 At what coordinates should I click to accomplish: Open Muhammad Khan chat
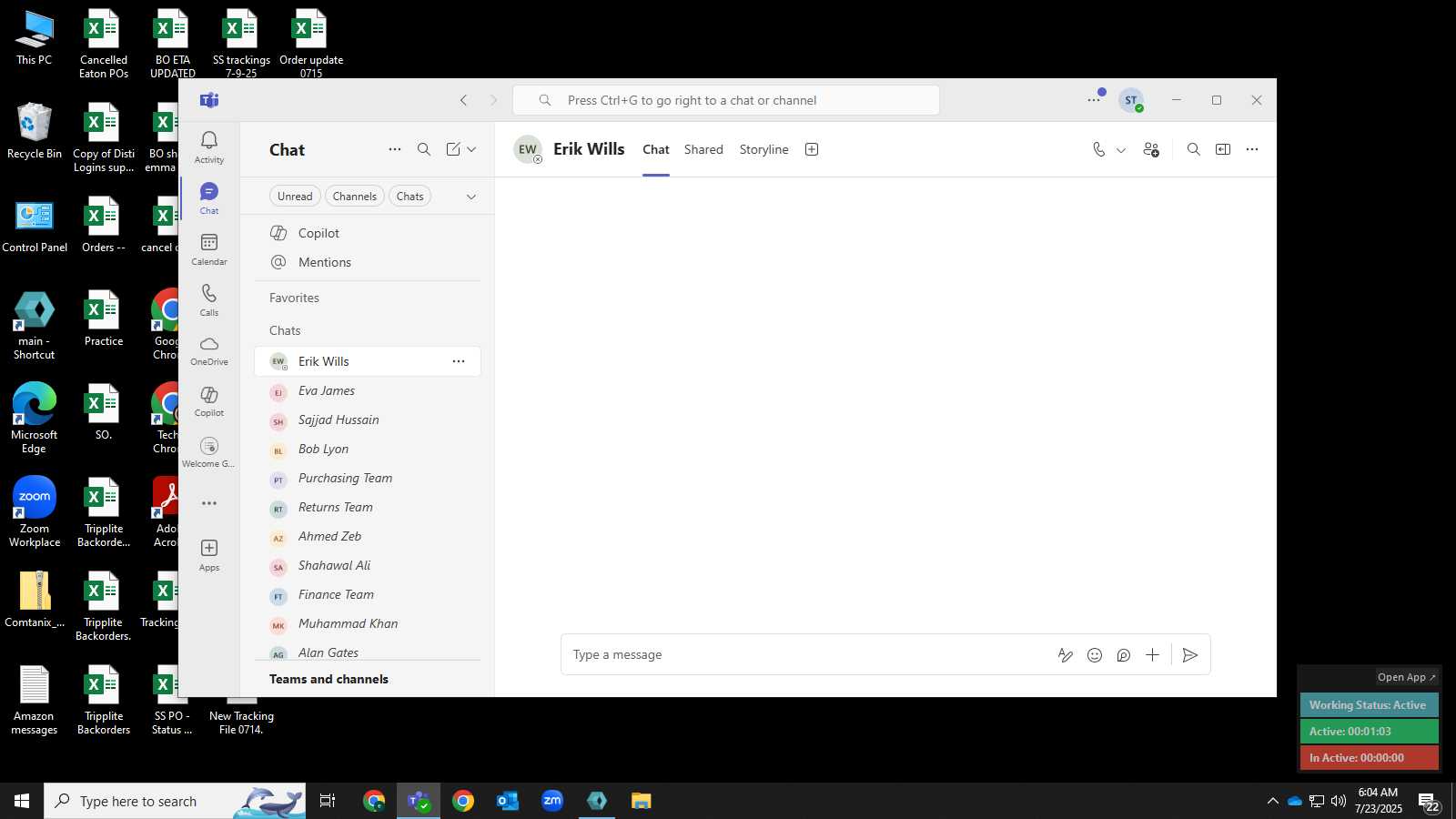pos(368,623)
